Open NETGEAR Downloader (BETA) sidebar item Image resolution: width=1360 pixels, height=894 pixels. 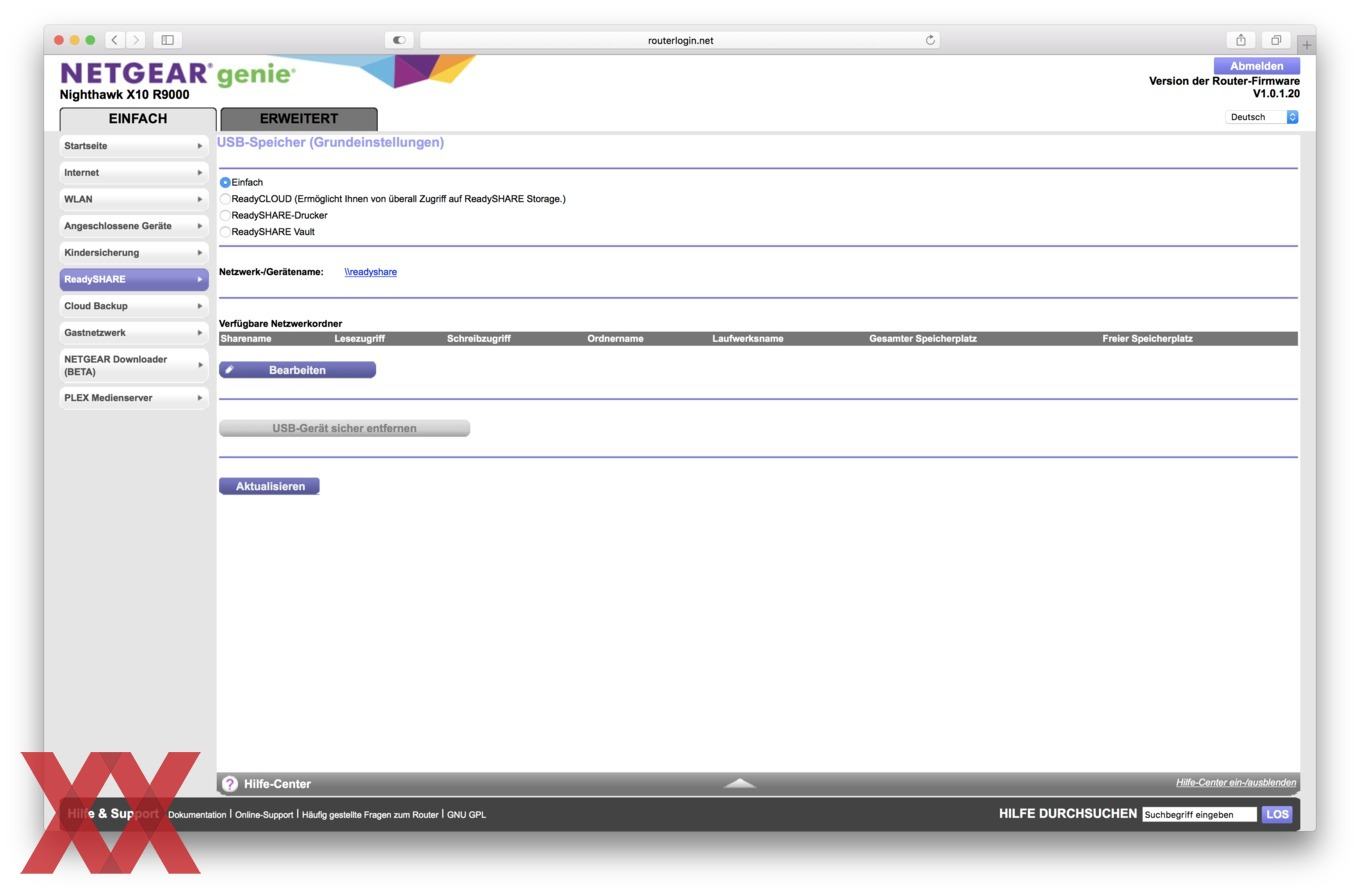click(x=134, y=365)
